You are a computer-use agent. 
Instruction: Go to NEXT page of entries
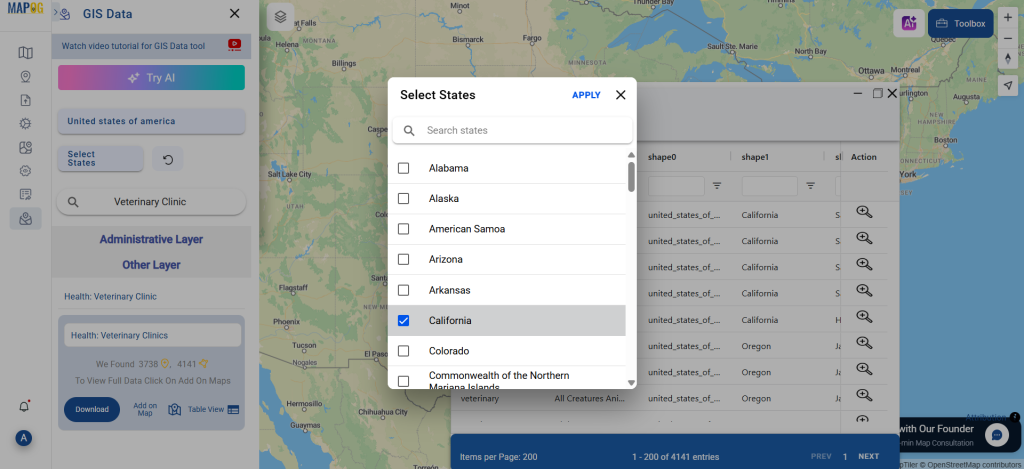pos(869,457)
